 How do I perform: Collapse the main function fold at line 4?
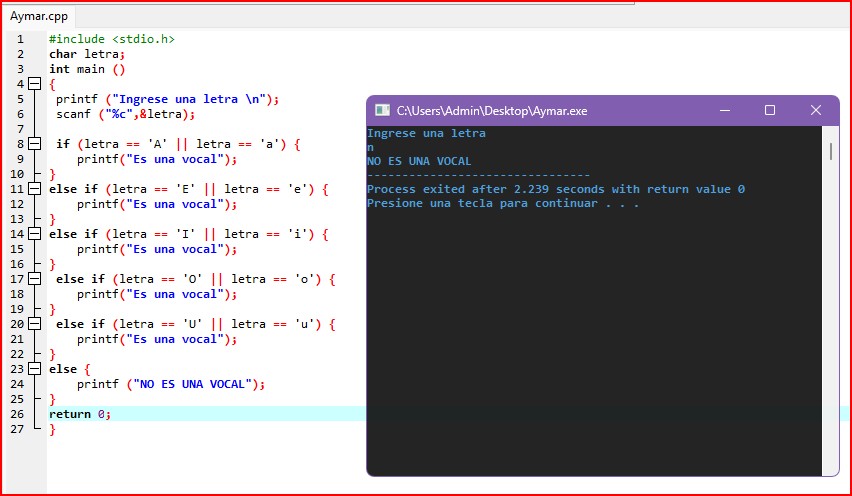click(x=35, y=84)
